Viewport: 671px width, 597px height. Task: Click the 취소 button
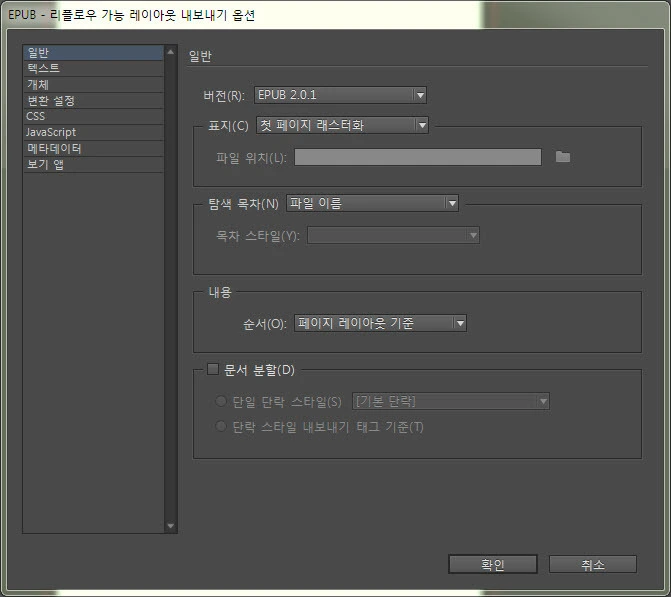(x=593, y=564)
